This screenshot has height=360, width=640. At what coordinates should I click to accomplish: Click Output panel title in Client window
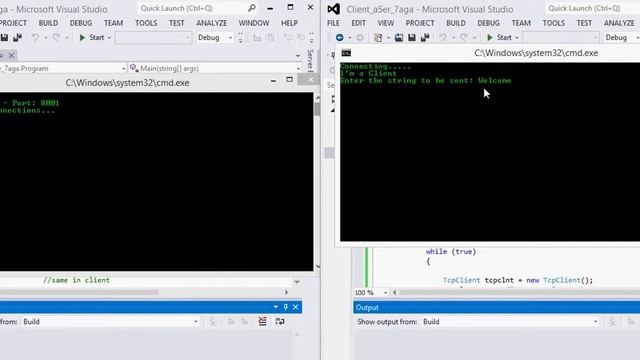click(x=367, y=307)
